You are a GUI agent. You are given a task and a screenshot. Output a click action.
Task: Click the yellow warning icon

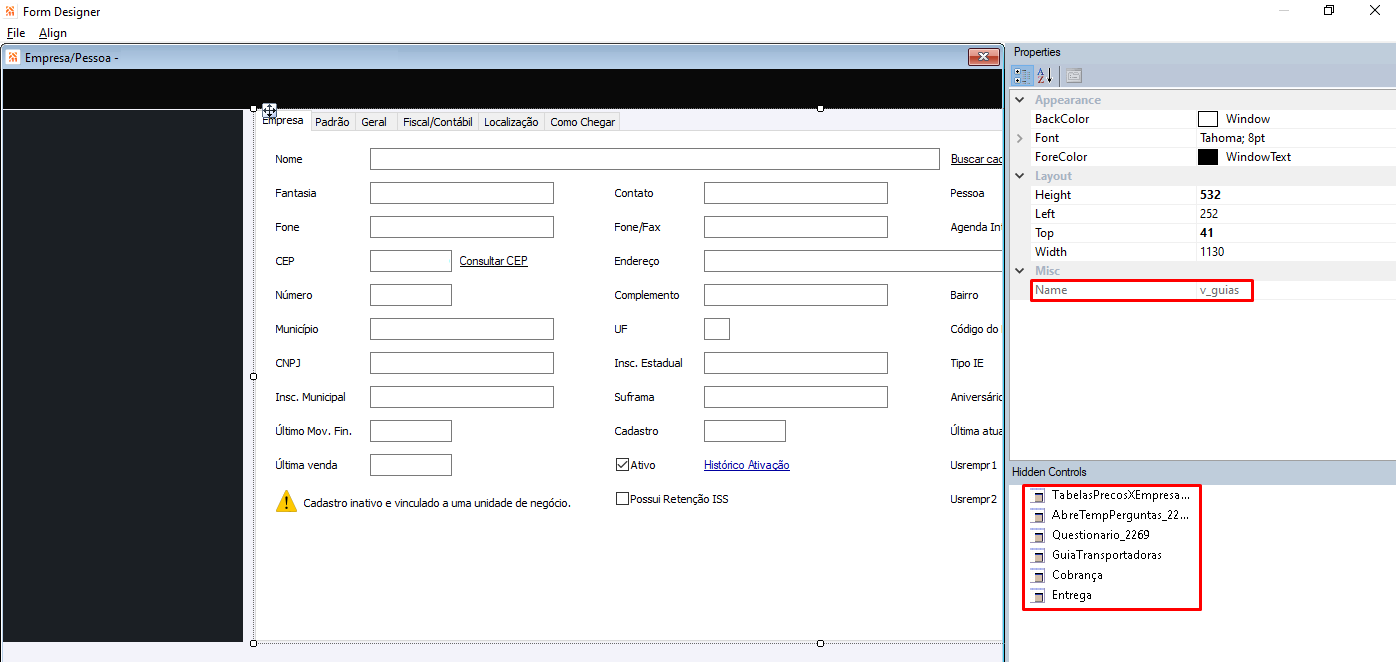coord(286,502)
